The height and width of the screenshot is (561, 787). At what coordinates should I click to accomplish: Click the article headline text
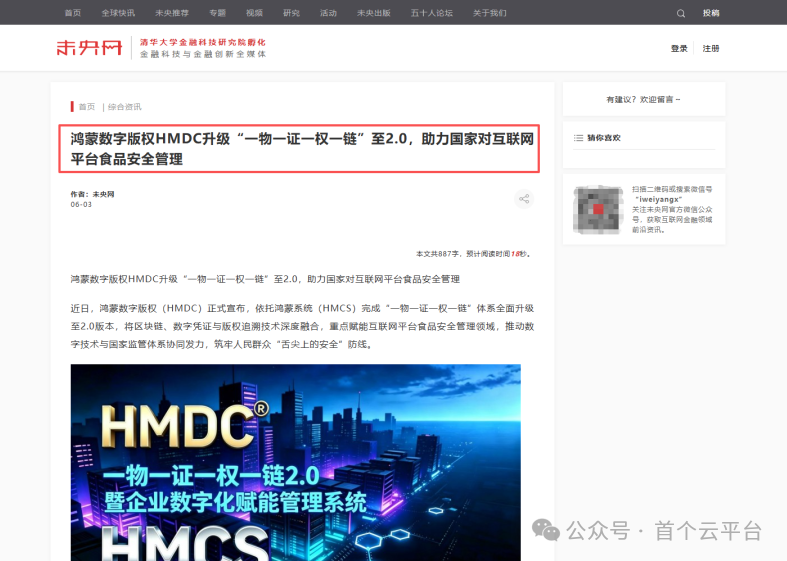[302, 149]
